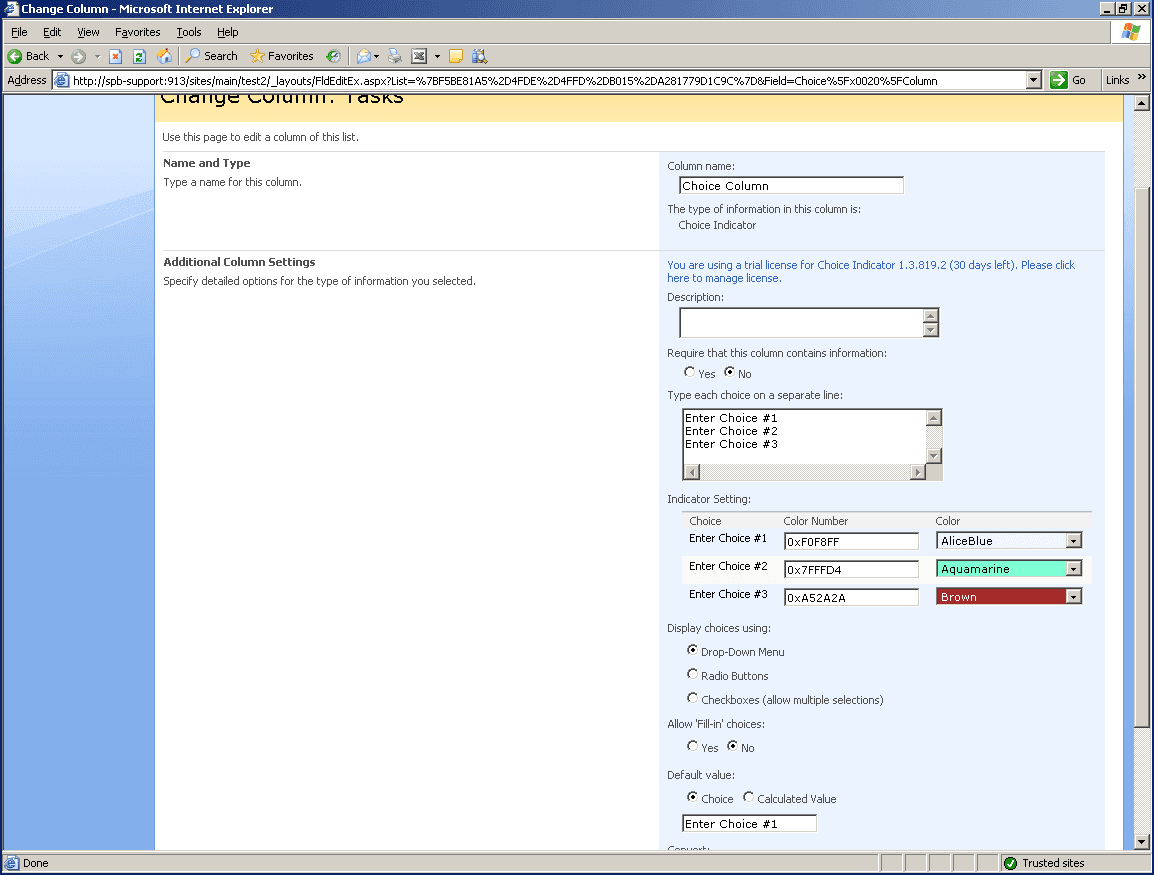This screenshot has height=875, width=1154.
Task: Open dropdown next to Edit icon
Action: [x=437, y=56]
